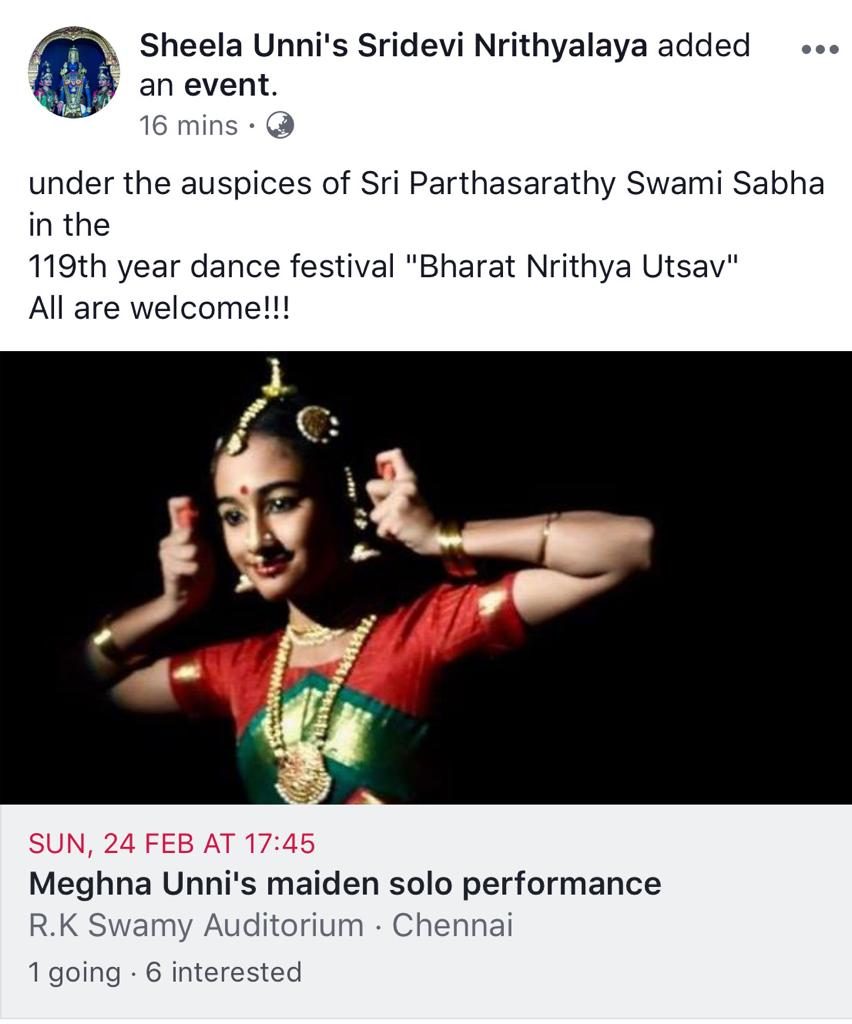Open the page's round profile picture

point(74,72)
